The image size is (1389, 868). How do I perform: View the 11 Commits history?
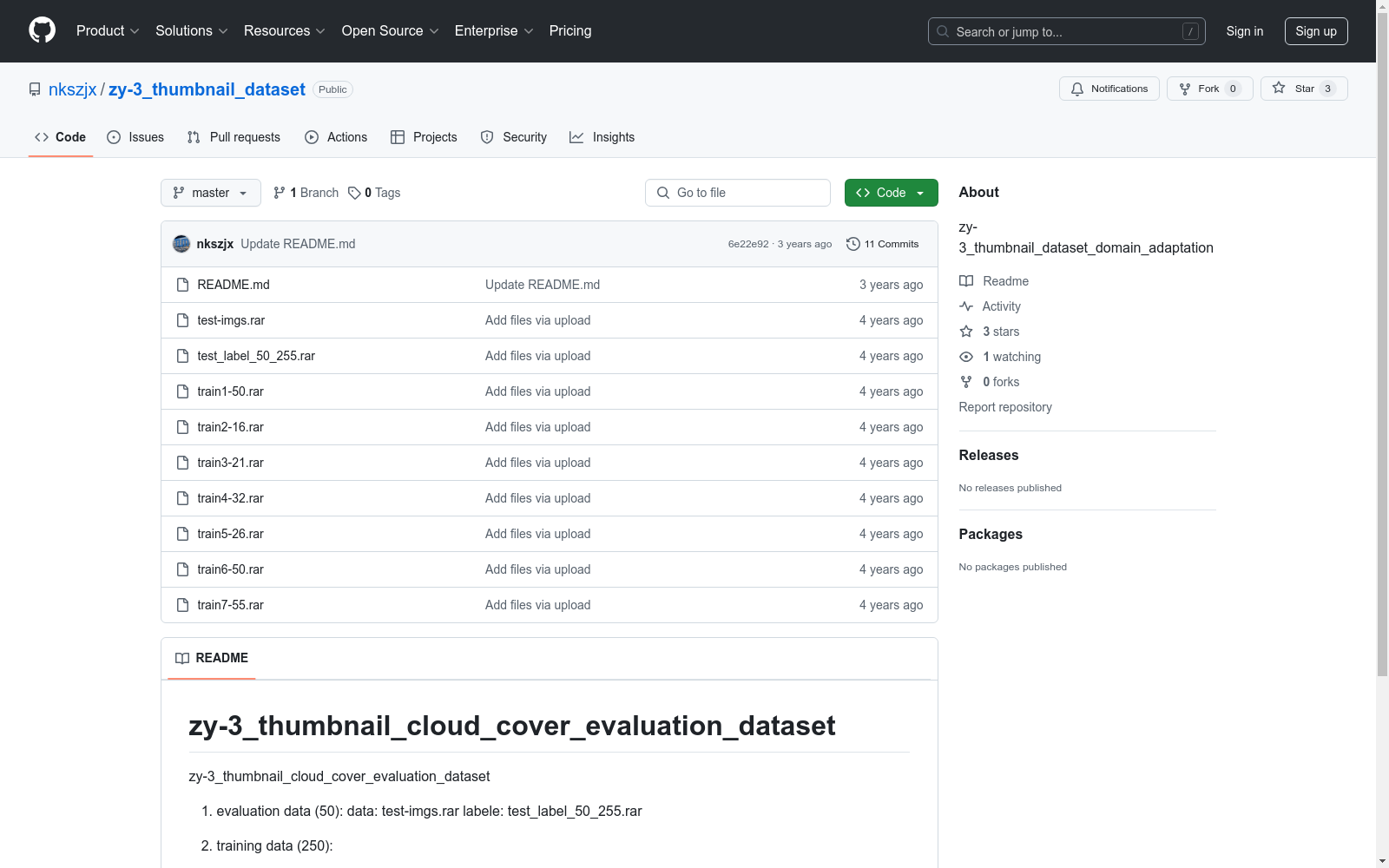pyautogui.click(x=883, y=244)
